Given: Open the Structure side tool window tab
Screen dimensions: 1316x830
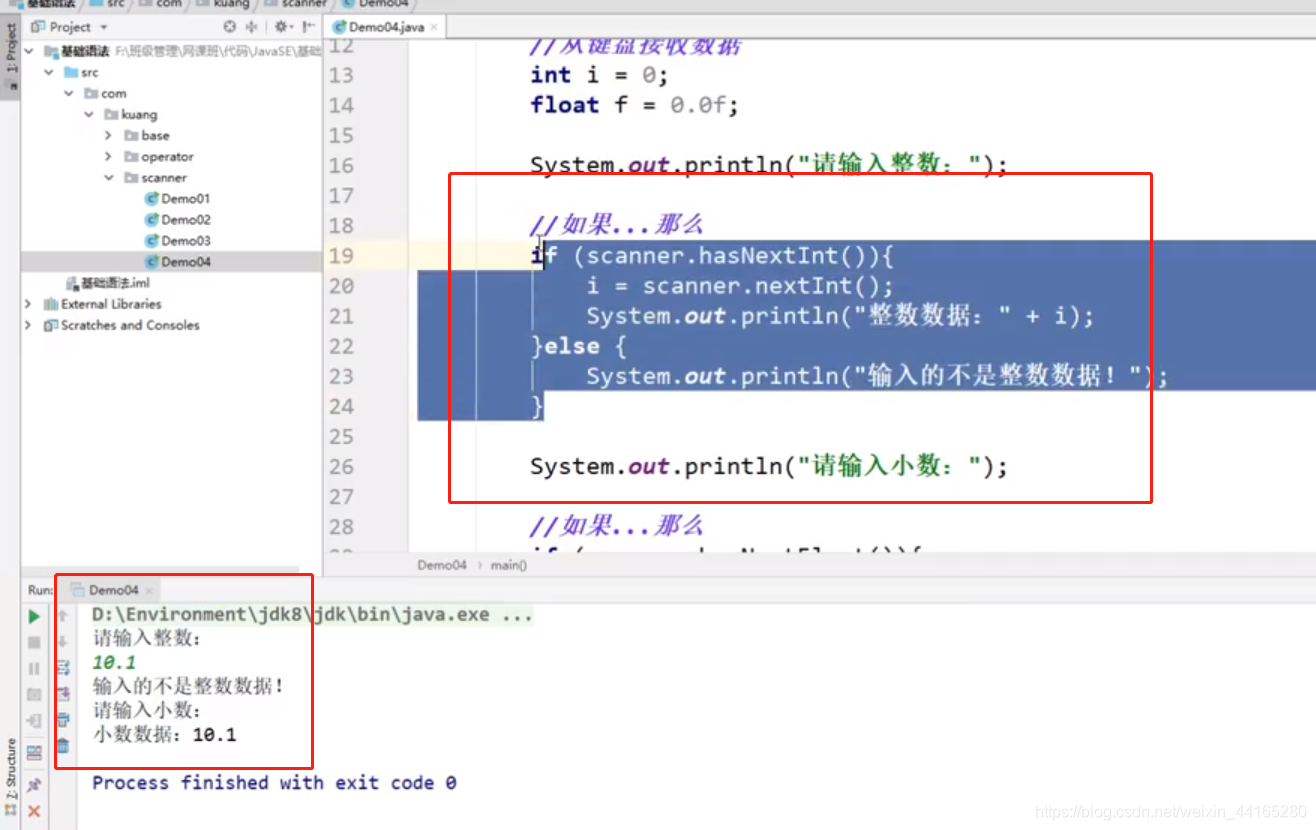Looking at the screenshot, I should 11,776.
